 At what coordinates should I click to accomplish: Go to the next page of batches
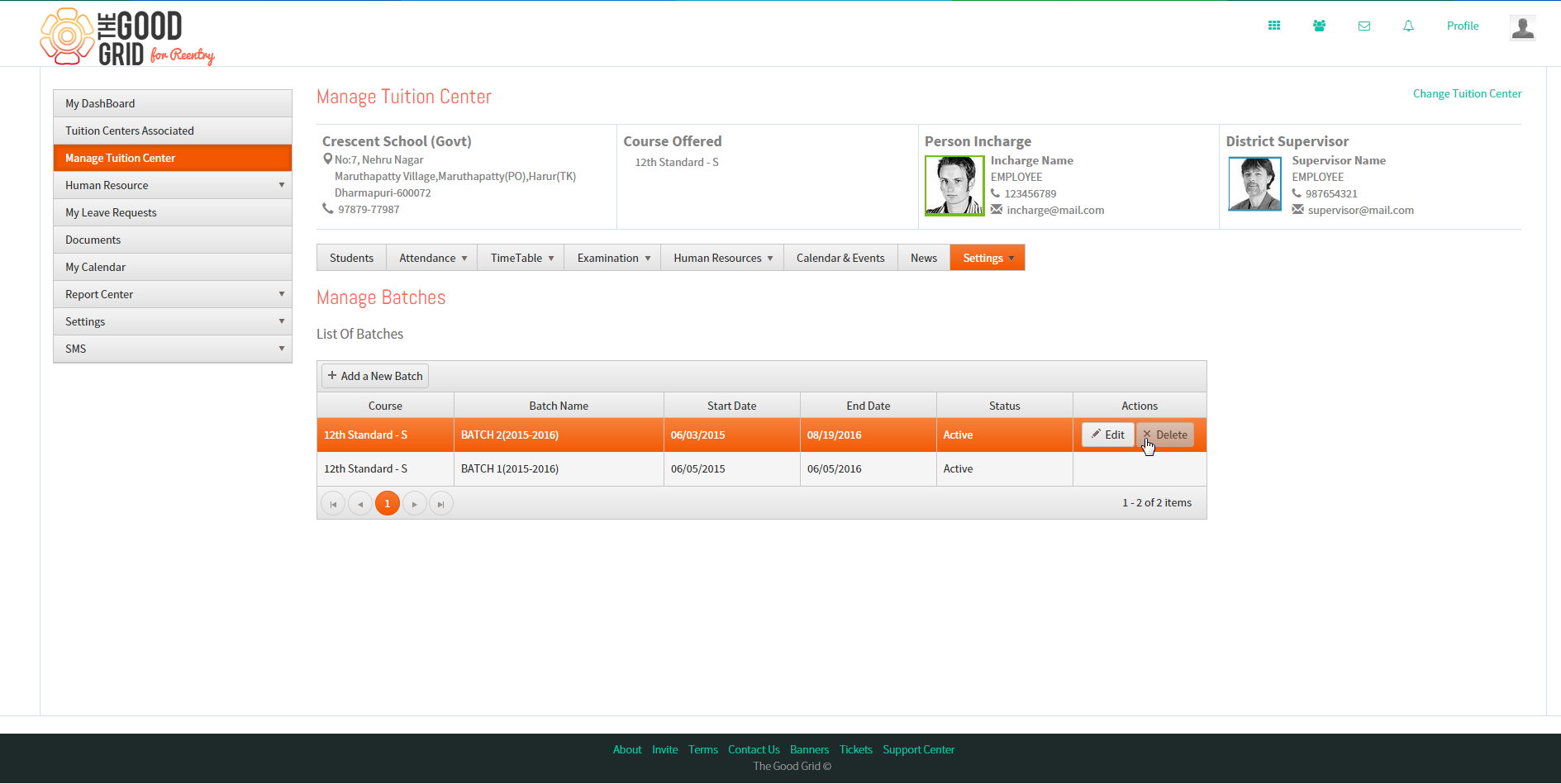click(414, 503)
